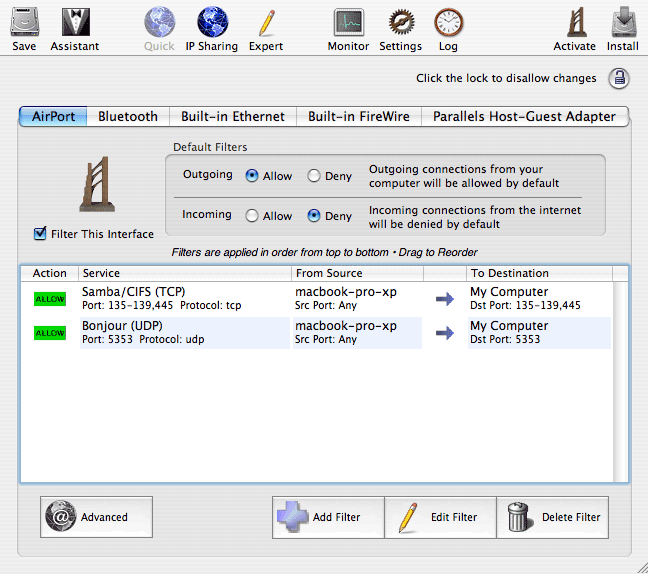Click the ALLOW badge for Bonjour
This screenshot has height=574, width=648.
[x=50, y=333]
